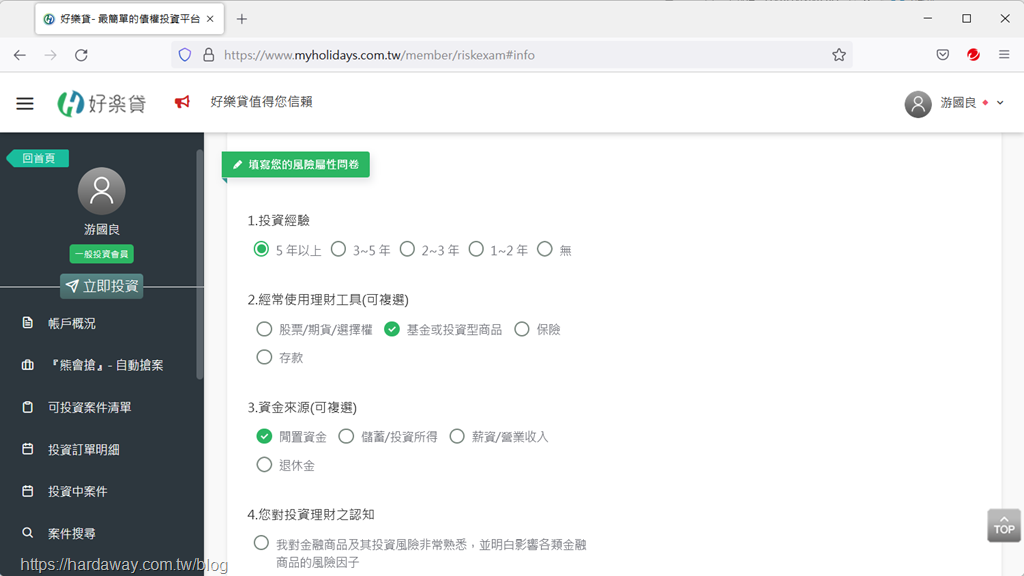Open a new browser tab
Image resolution: width=1024 pixels, height=576 pixels.
click(x=242, y=19)
